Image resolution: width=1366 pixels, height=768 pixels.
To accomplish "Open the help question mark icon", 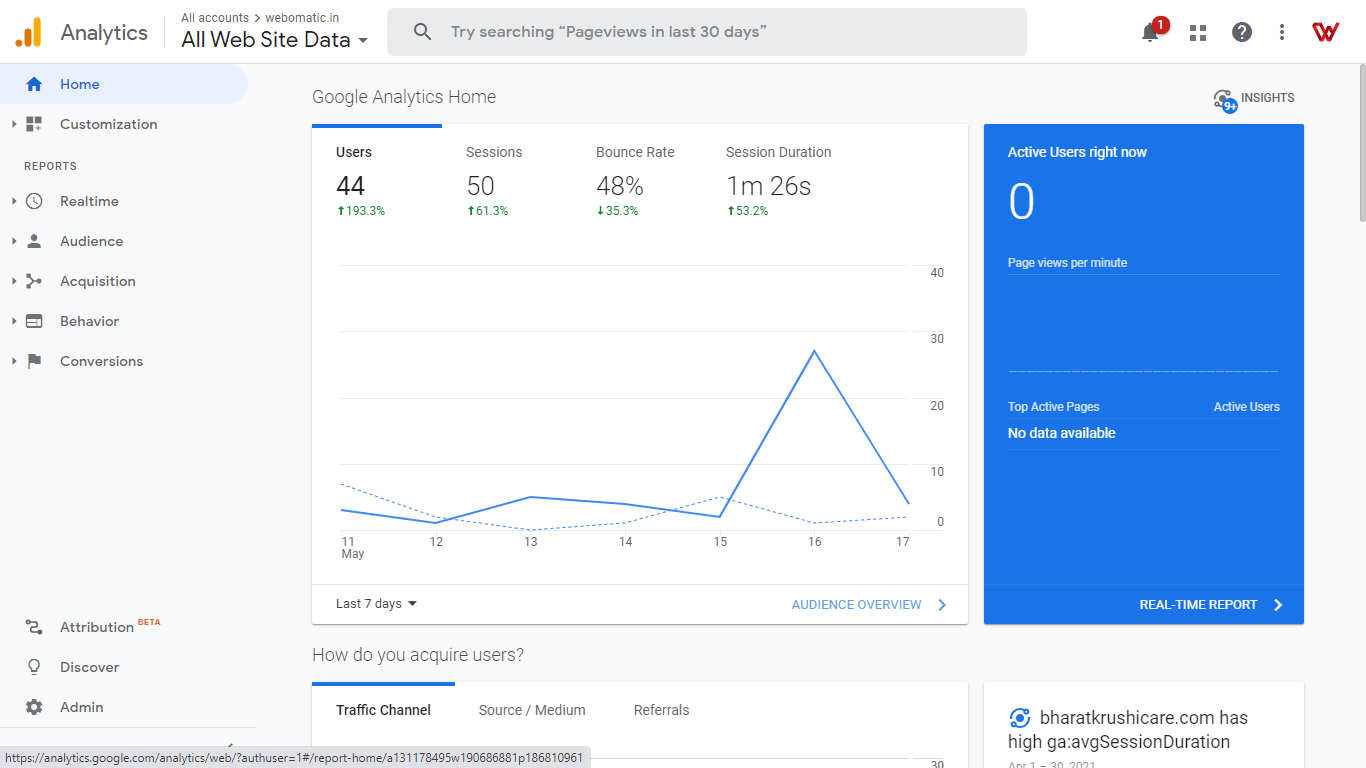I will pyautogui.click(x=1242, y=32).
